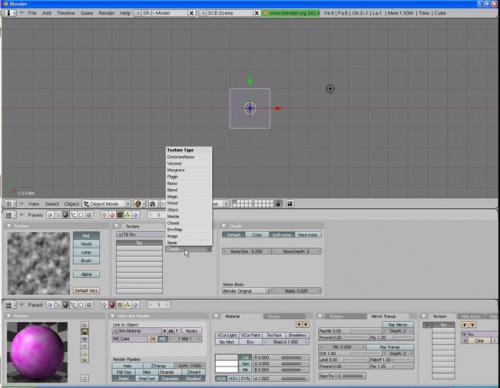The image size is (500, 388).
Task: Click the TE:Tex name field
Action: (141, 235)
